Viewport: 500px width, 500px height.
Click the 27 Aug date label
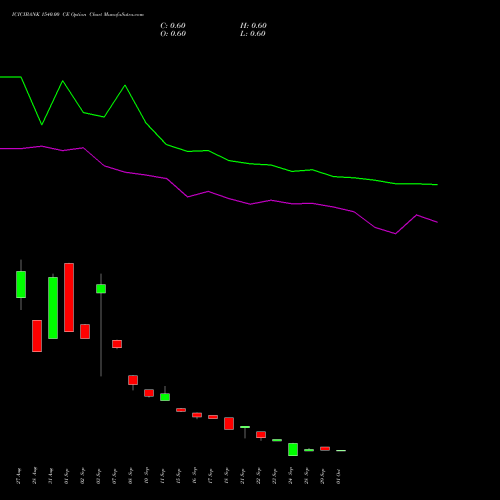tap(19, 476)
